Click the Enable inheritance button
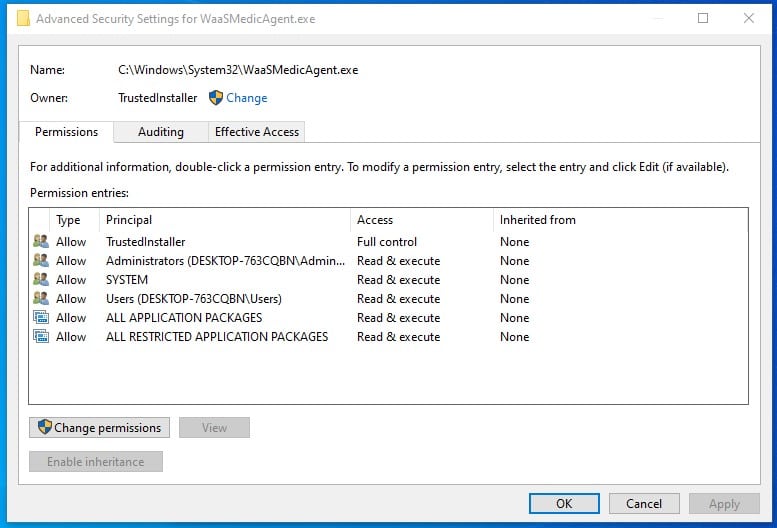777x528 pixels. [x=96, y=461]
